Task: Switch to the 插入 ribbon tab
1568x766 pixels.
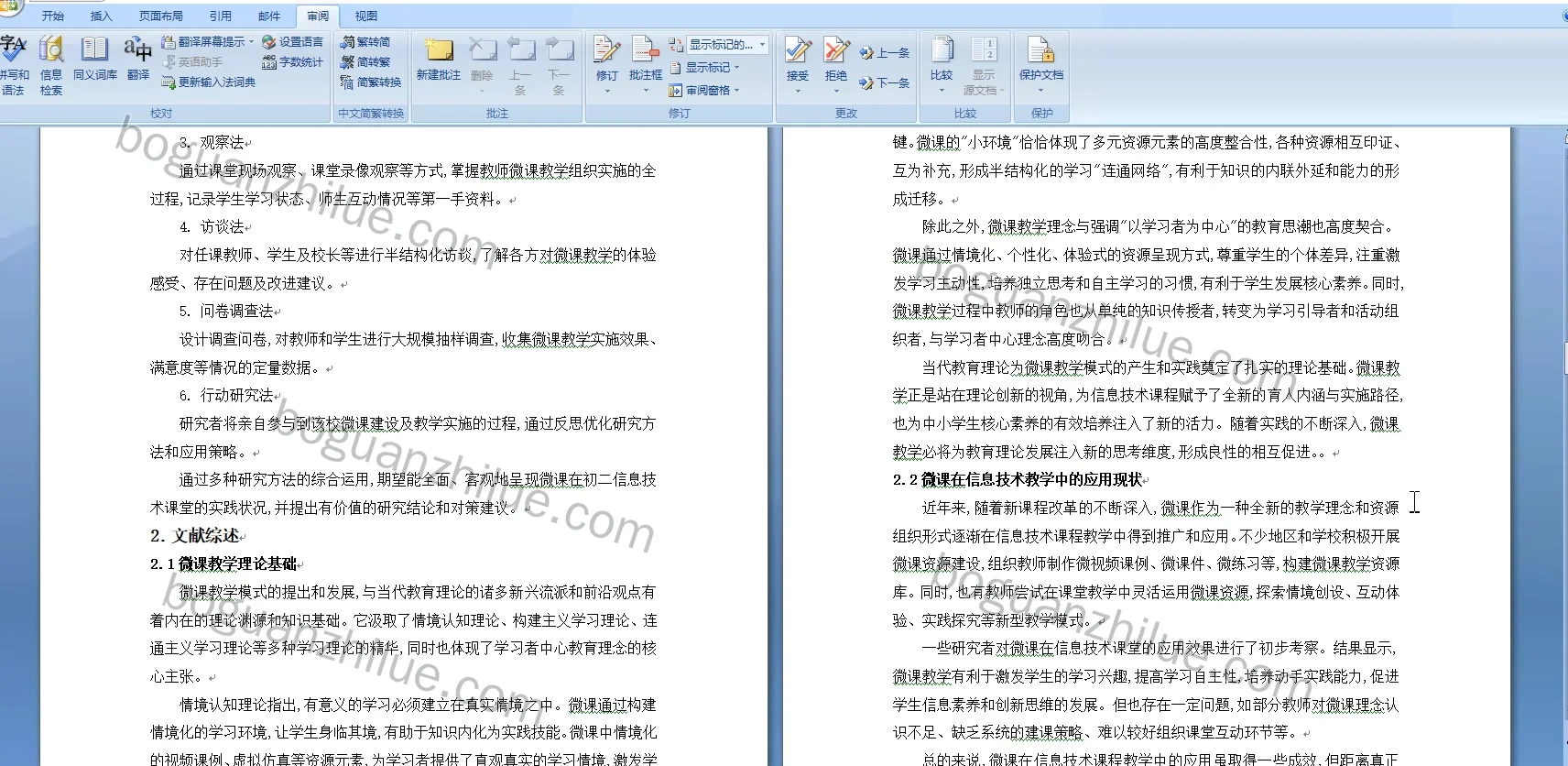Action: [x=101, y=16]
